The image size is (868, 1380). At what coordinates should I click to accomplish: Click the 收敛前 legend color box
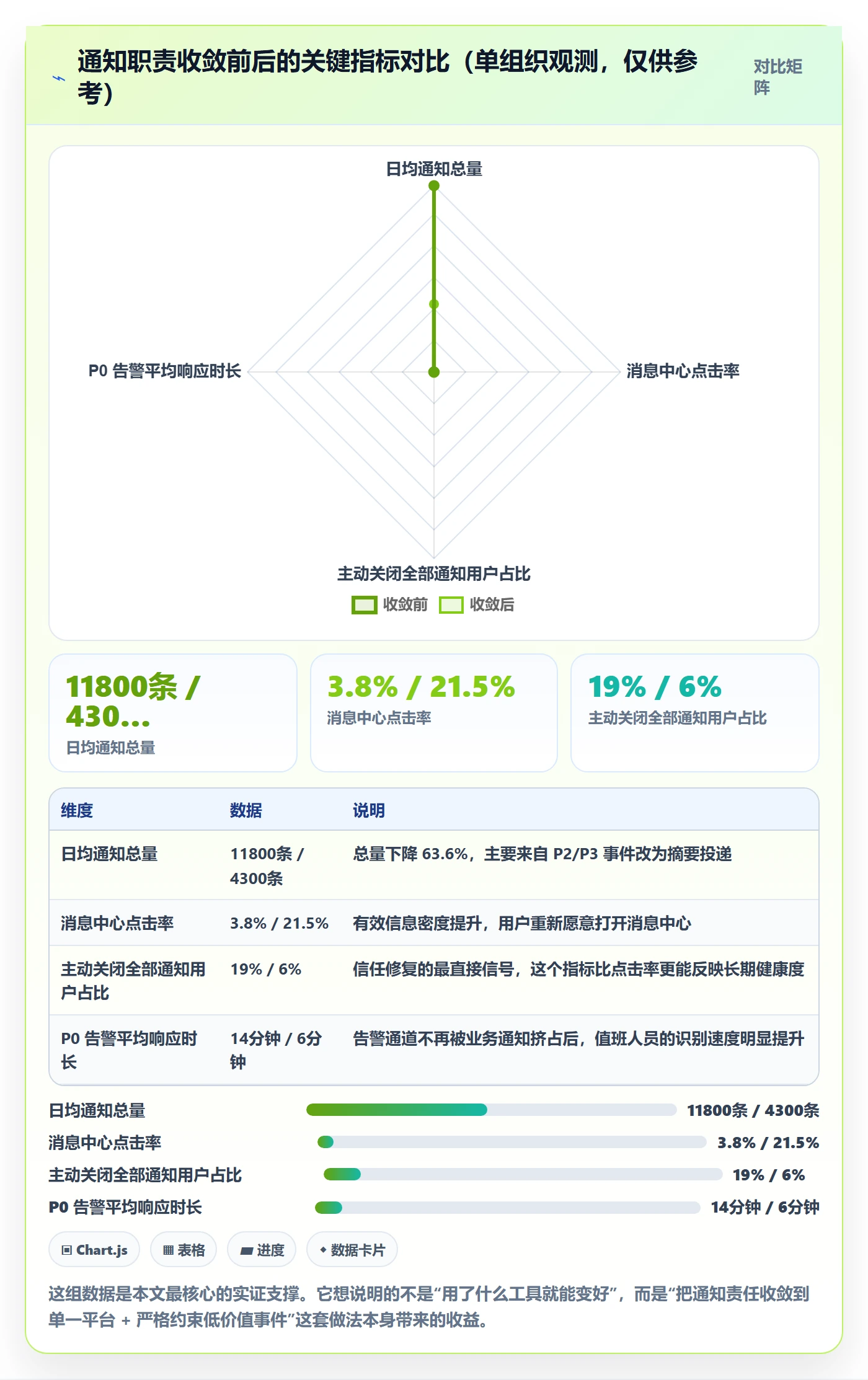[x=364, y=605]
